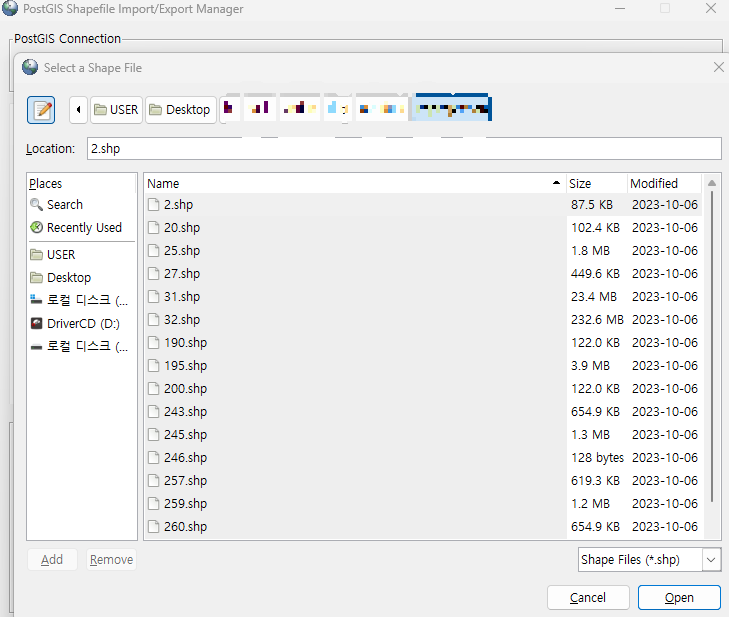Click the Name column sort arrow
729x617 pixels.
(x=556, y=183)
